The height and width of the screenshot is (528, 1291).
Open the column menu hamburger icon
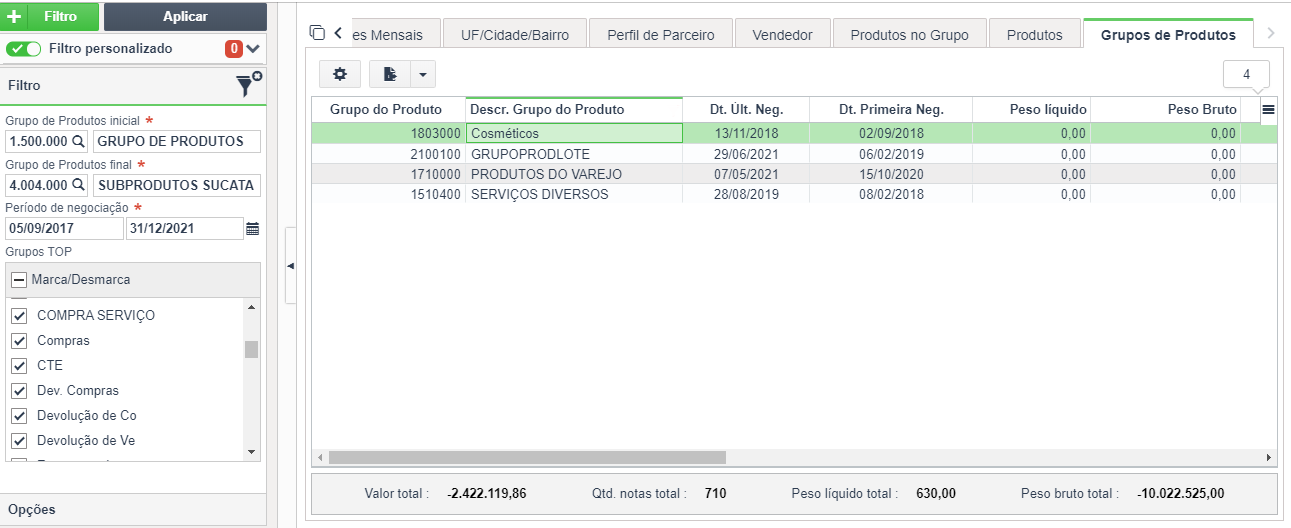[x=1268, y=110]
